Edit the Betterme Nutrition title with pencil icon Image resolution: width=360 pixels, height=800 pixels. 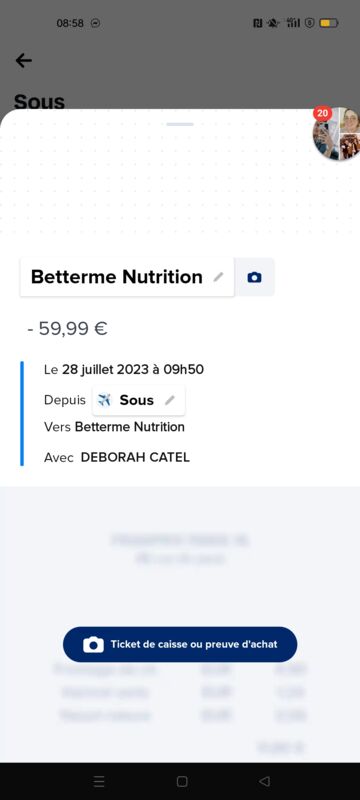(x=218, y=277)
